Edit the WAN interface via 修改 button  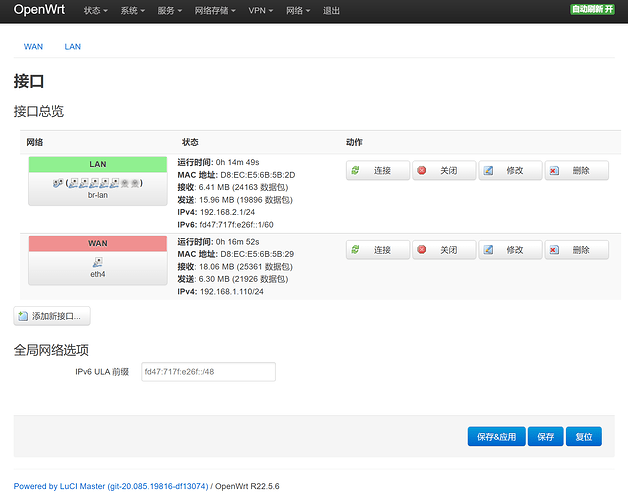pyautogui.click(x=509, y=250)
